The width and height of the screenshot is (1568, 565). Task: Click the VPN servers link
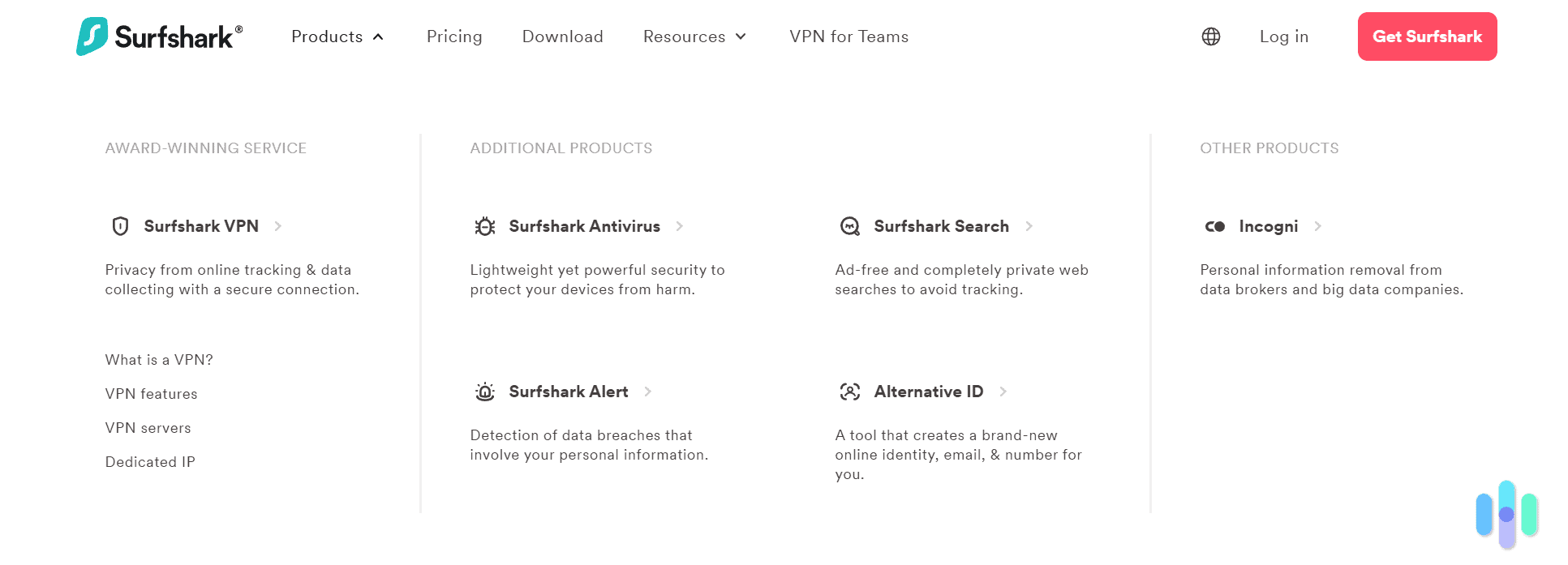pyautogui.click(x=148, y=427)
